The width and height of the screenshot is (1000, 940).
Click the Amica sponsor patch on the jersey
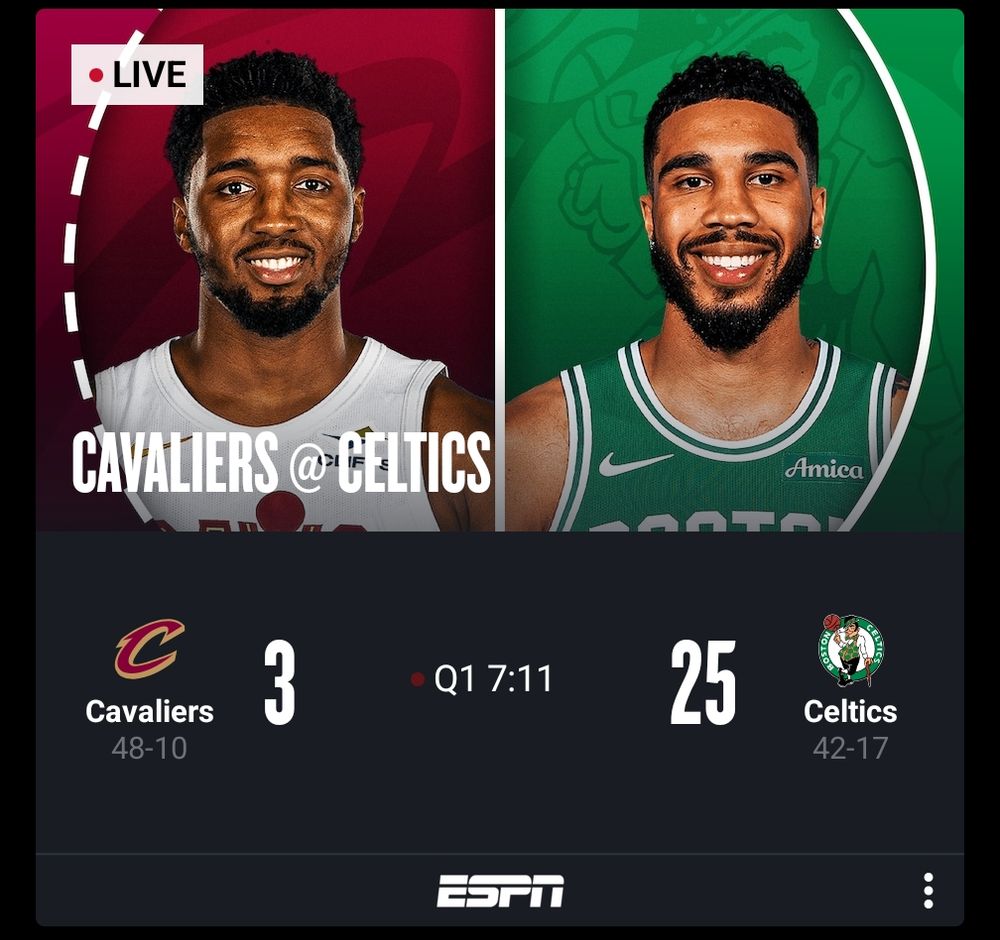coord(823,469)
